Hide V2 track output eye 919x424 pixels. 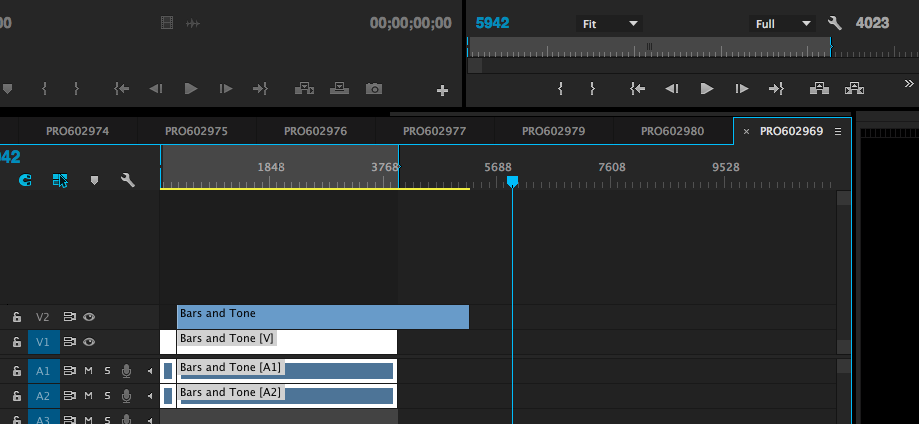click(x=89, y=317)
